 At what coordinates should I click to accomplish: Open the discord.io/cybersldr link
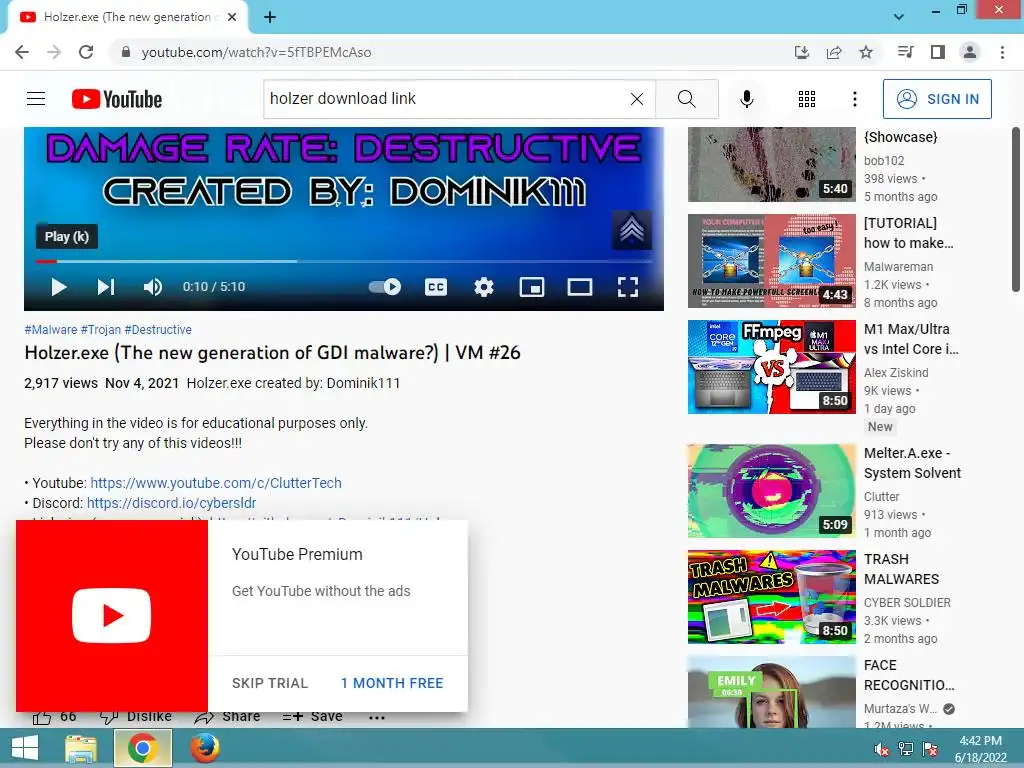tap(171, 503)
